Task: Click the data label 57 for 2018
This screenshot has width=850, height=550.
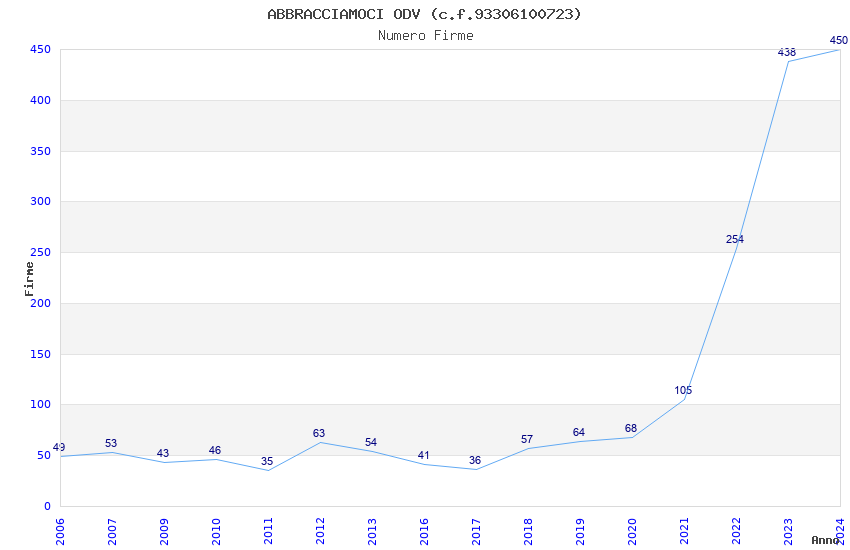Action: tap(527, 439)
